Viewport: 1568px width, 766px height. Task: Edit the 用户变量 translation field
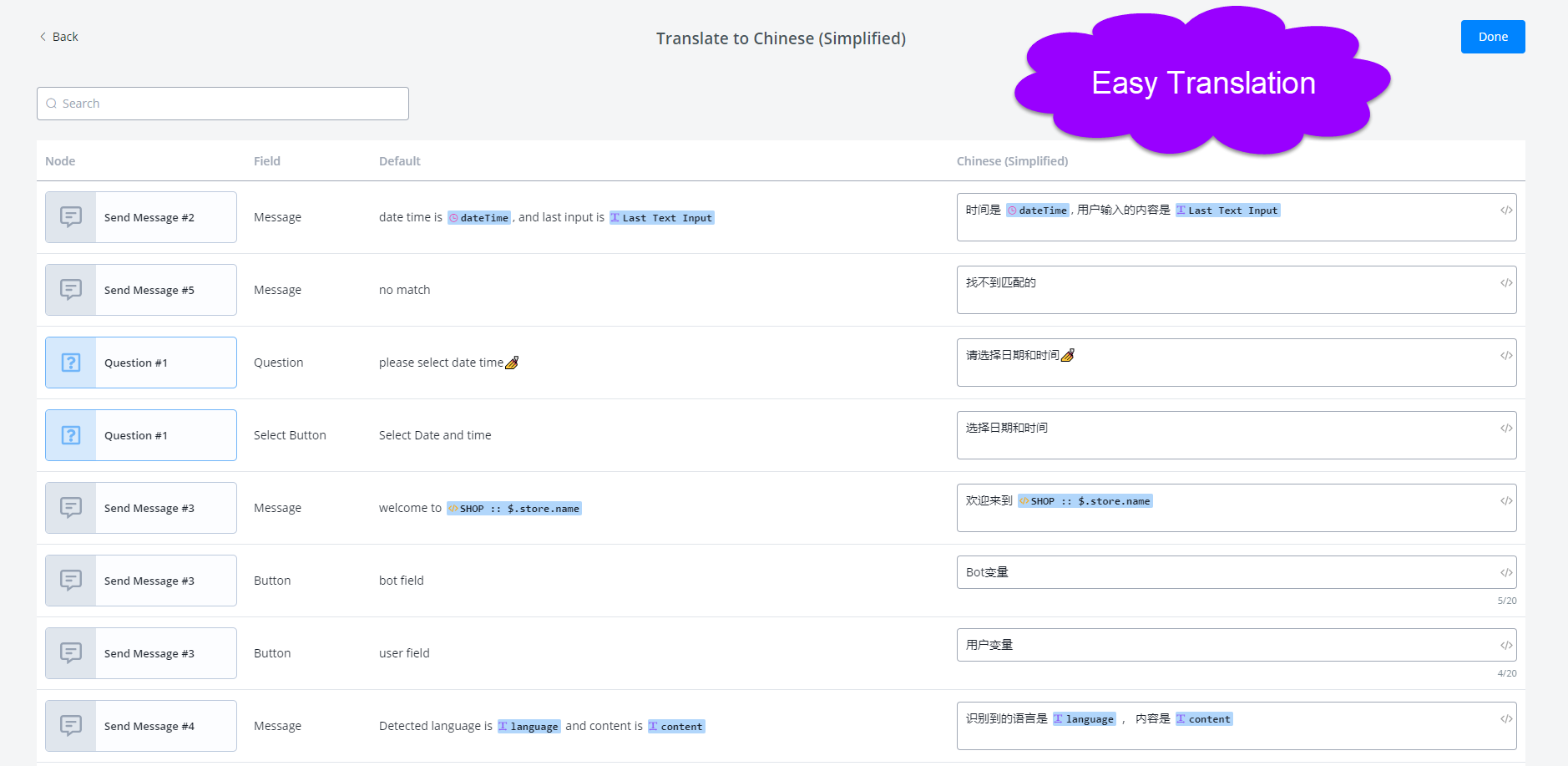pyautogui.click(x=1237, y=645)
